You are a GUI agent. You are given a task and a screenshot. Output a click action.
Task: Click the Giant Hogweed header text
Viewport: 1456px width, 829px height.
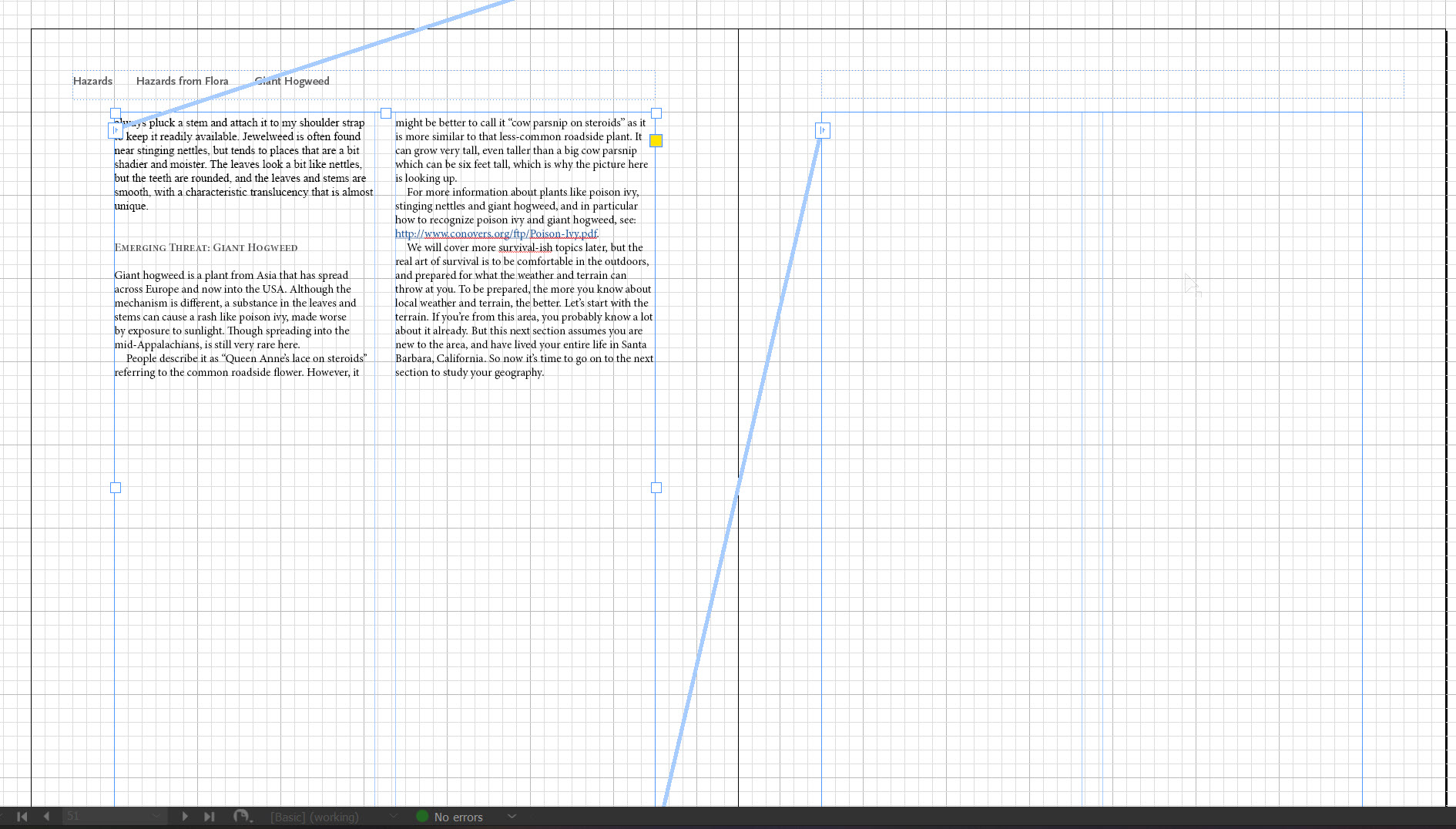(x=291, y=81)
